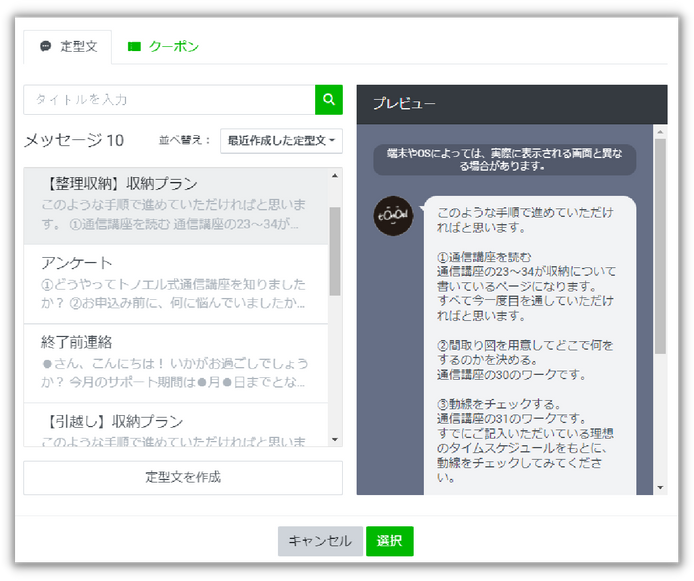Click the preview message bubble text

529,340
